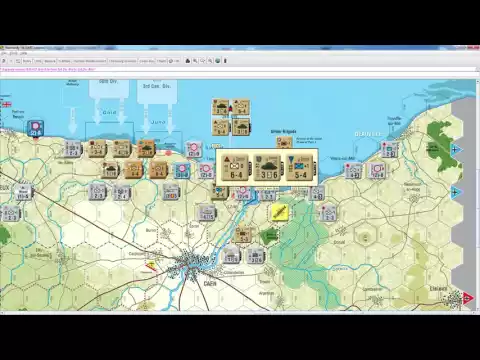This screenshot has width=480, height=360.
Task: Select the blue counter on the far west coast
Action: click(35, 129)
